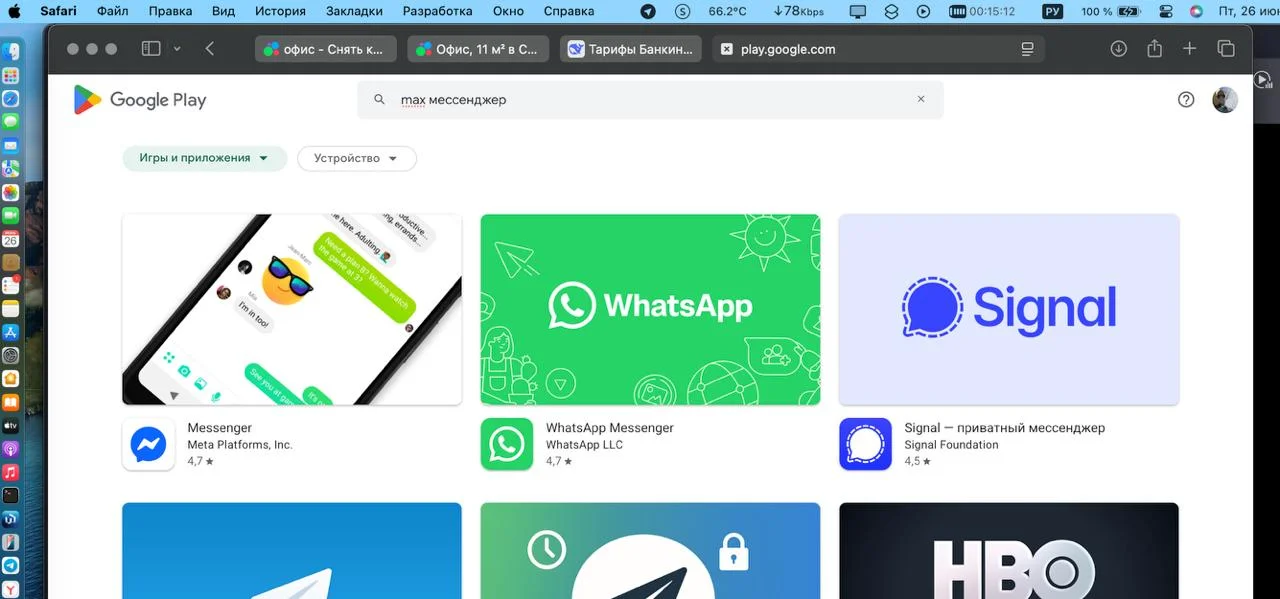Expand the 'Устройство' filter dropdown
Image resolution: width=1280 pixels, height=599 pixels.
(357, 158)
